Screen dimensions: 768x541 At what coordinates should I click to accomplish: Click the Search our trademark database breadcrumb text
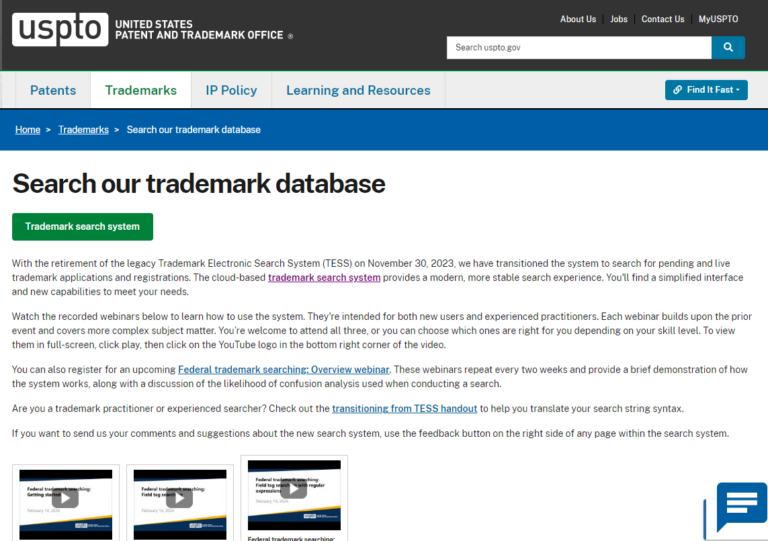coord(193,130)
